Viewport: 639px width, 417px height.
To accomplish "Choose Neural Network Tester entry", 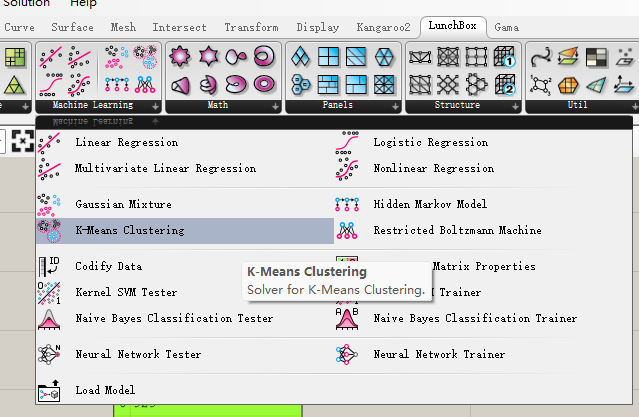I will [x=185, y=354].
